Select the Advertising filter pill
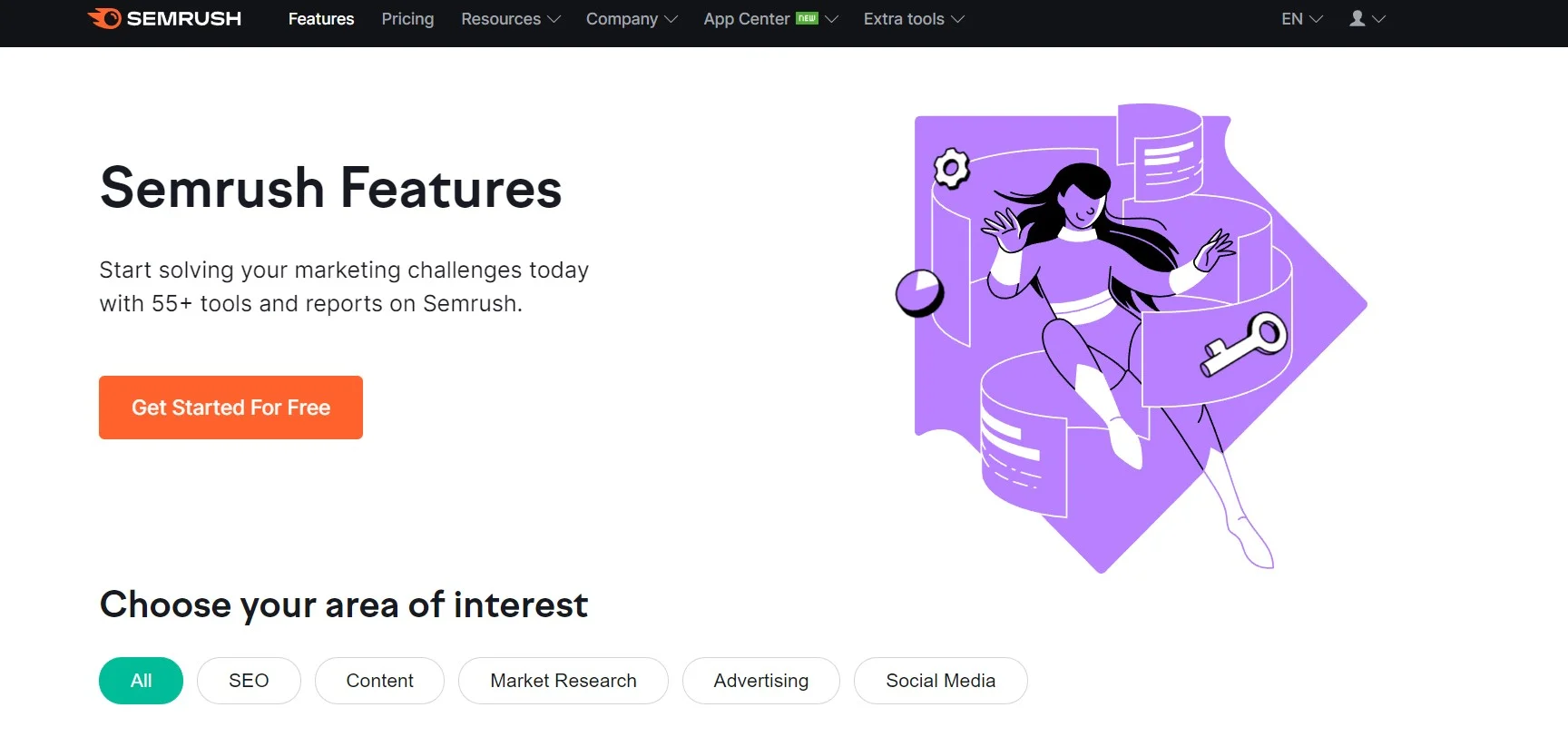Image resolution: width=1568 pixels, height=737 pixels. click(760, 681)
